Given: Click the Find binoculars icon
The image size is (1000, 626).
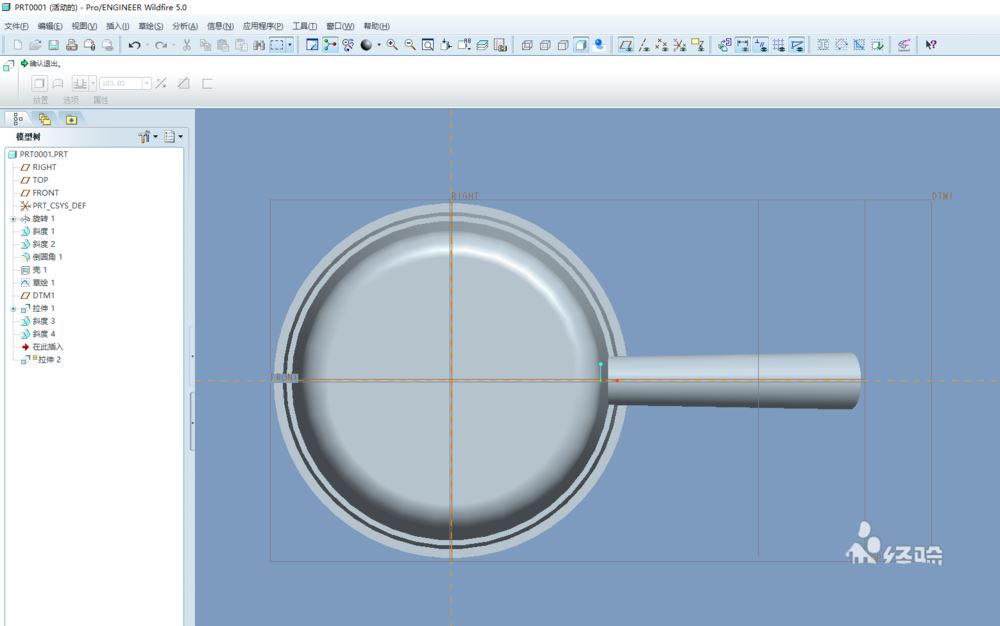Looking at the screenshot, I should [259, 45].
